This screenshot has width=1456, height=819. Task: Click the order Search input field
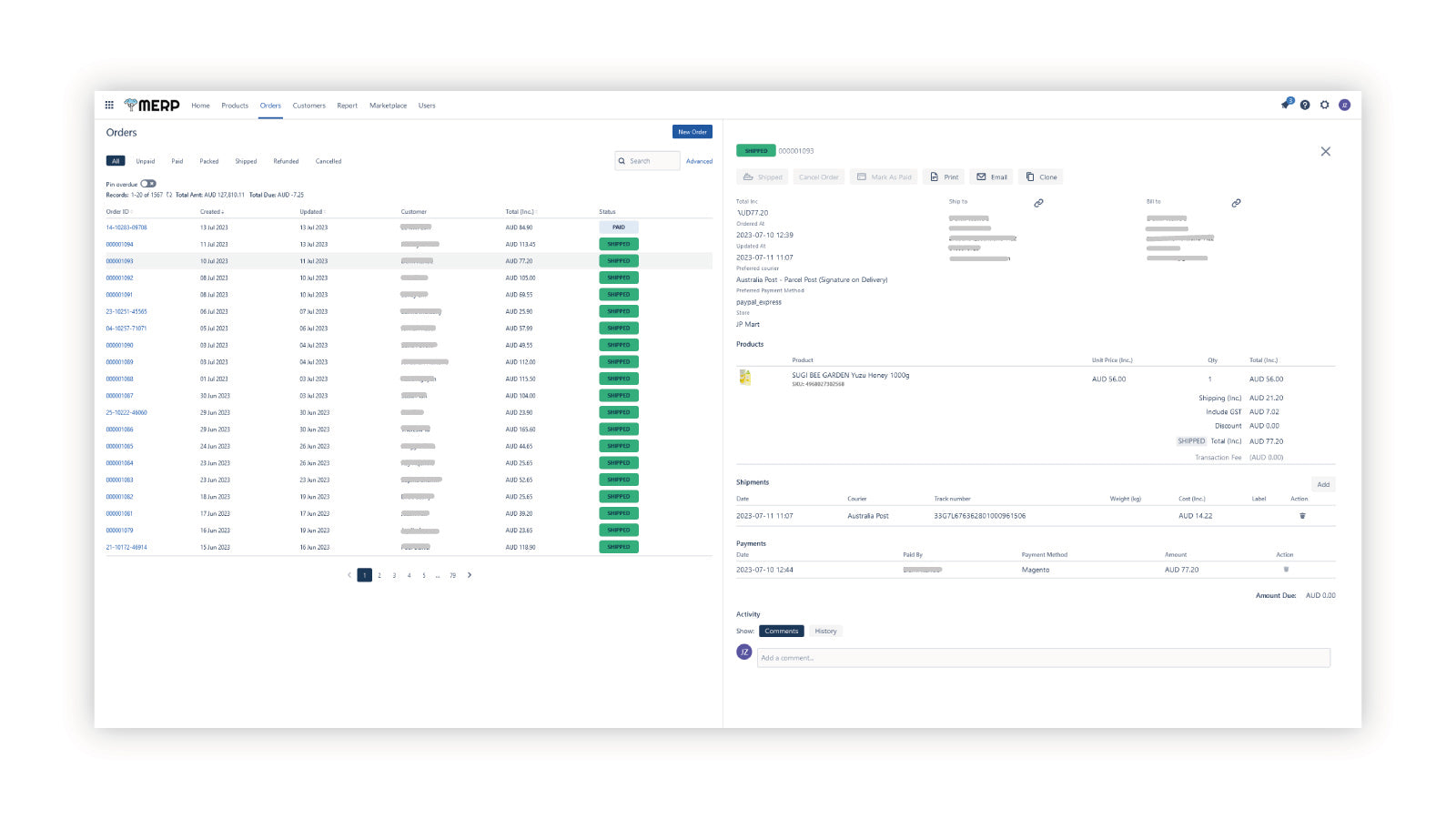[648, 161]
